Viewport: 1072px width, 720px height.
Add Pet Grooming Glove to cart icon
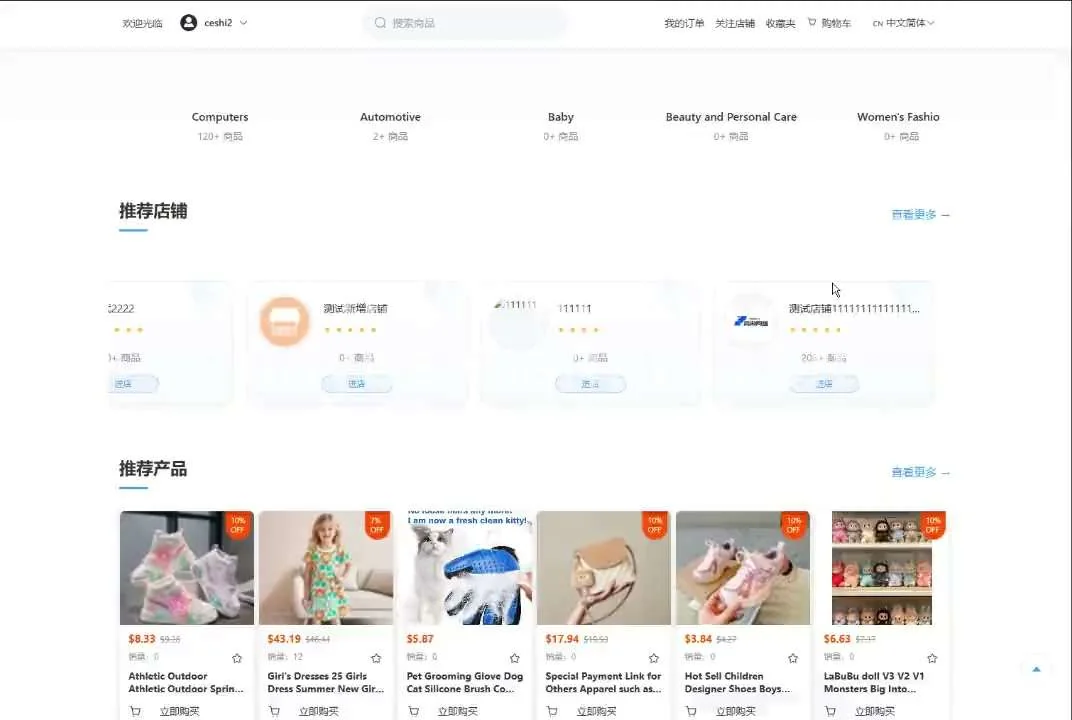point(413,712)
